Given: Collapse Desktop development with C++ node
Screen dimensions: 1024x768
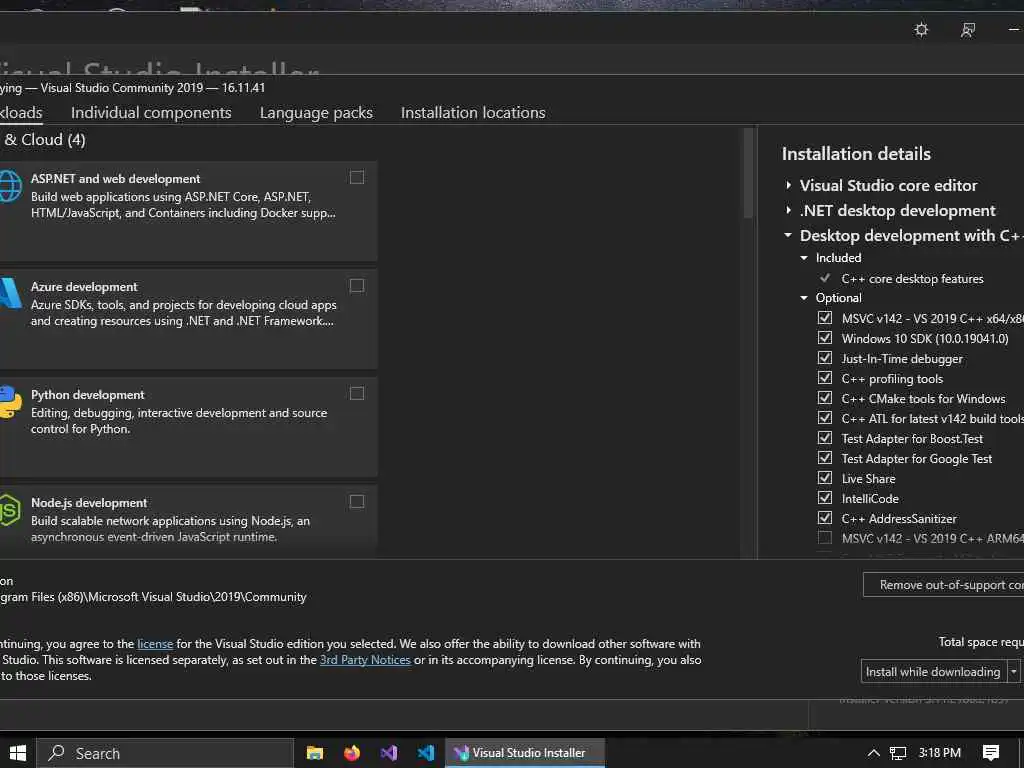Looking at the screenshot, I should point(788,235).
